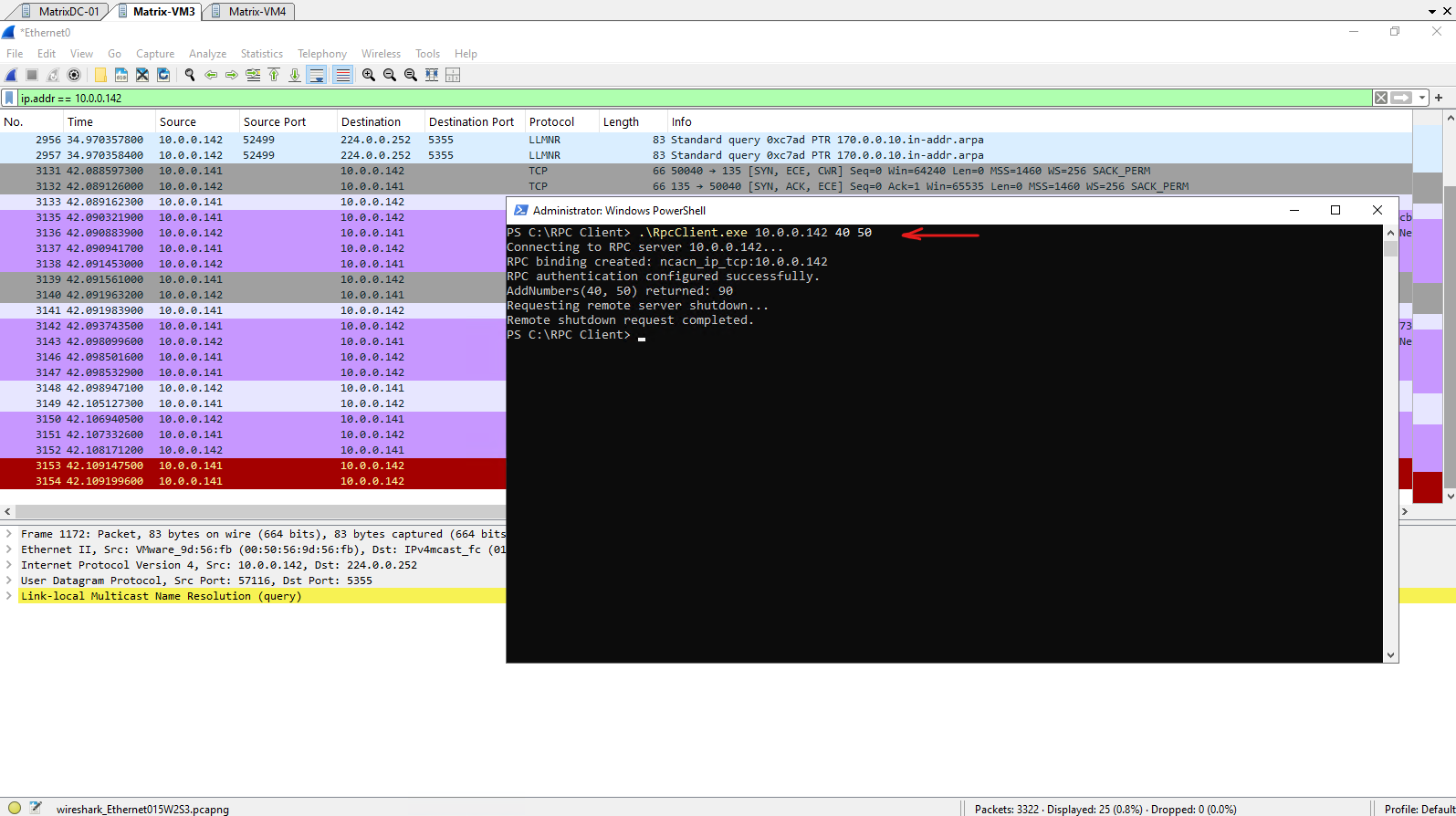This screenshot has height=816, width=1456.
Task: Open the Statistics menu
Action: 262,54
